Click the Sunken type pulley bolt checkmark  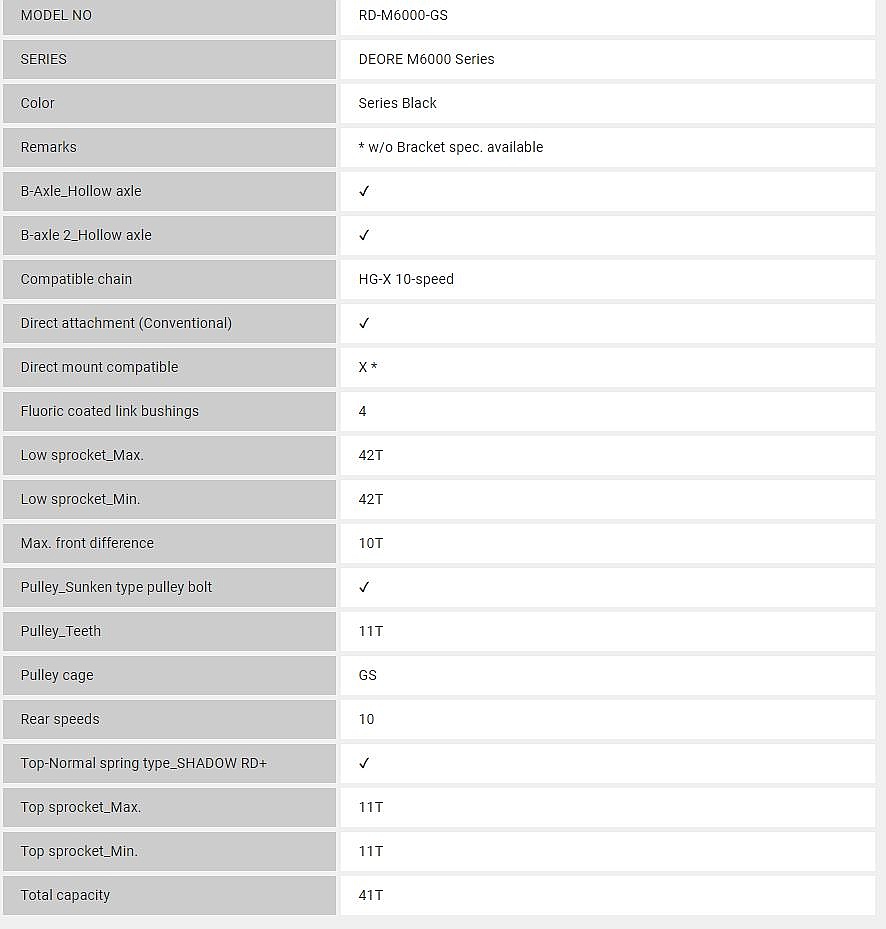[364, 587]
